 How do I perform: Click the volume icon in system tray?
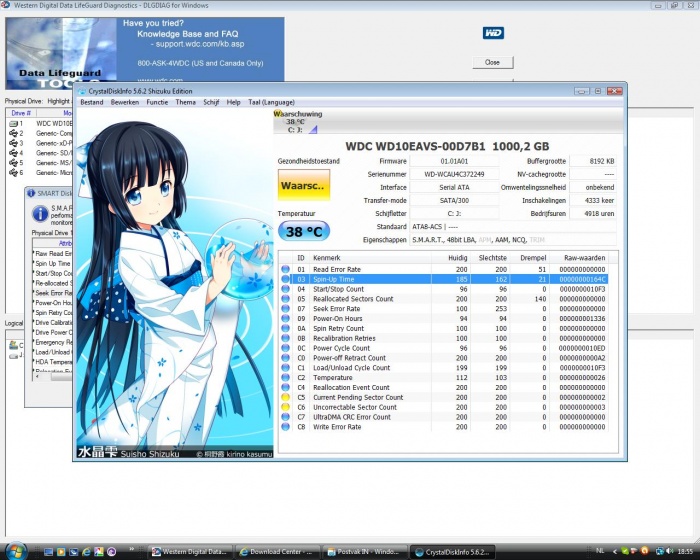tap(670, 551)
